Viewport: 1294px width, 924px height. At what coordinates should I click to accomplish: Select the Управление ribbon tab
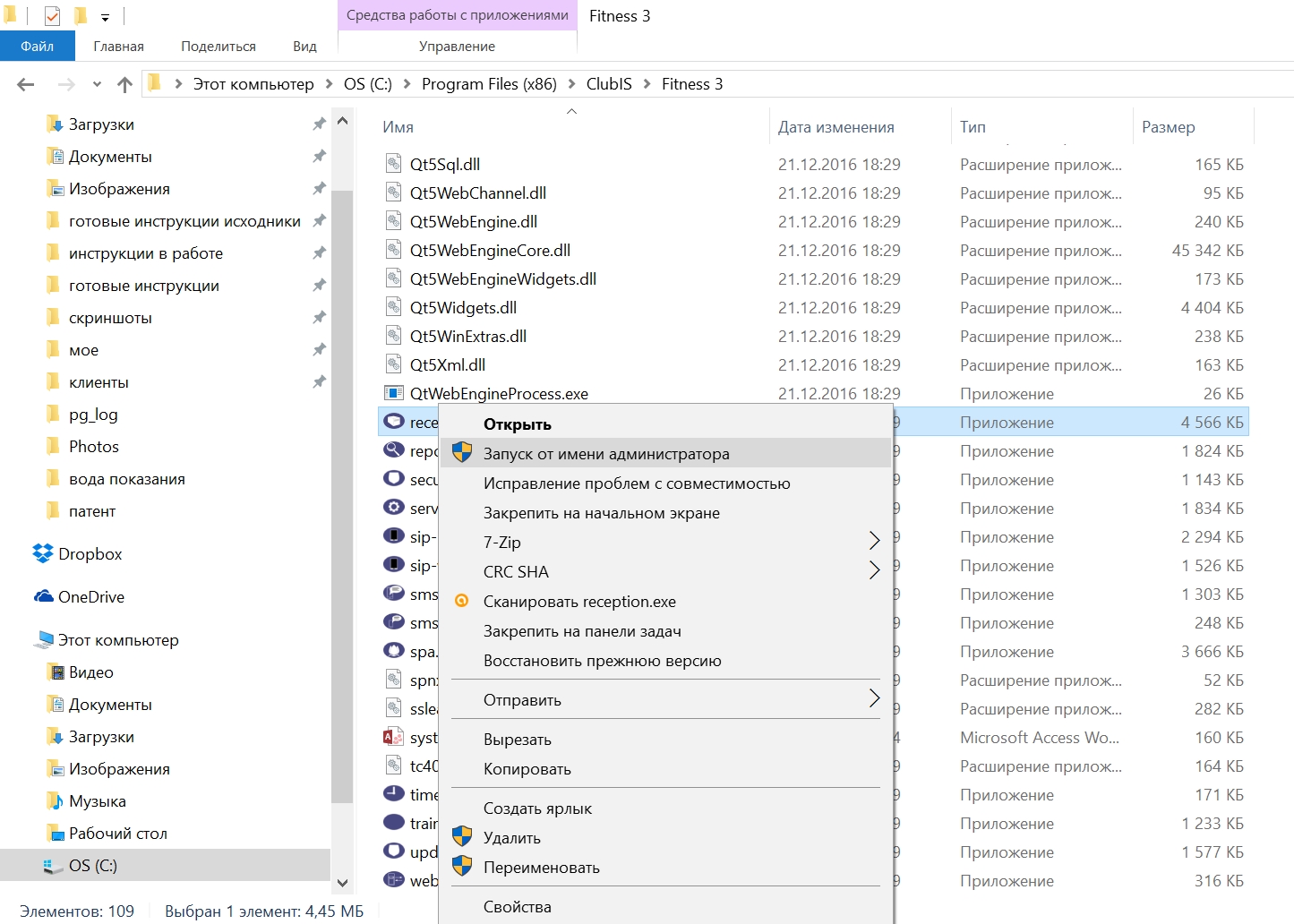pyautogui.click(x=457, y=47)
